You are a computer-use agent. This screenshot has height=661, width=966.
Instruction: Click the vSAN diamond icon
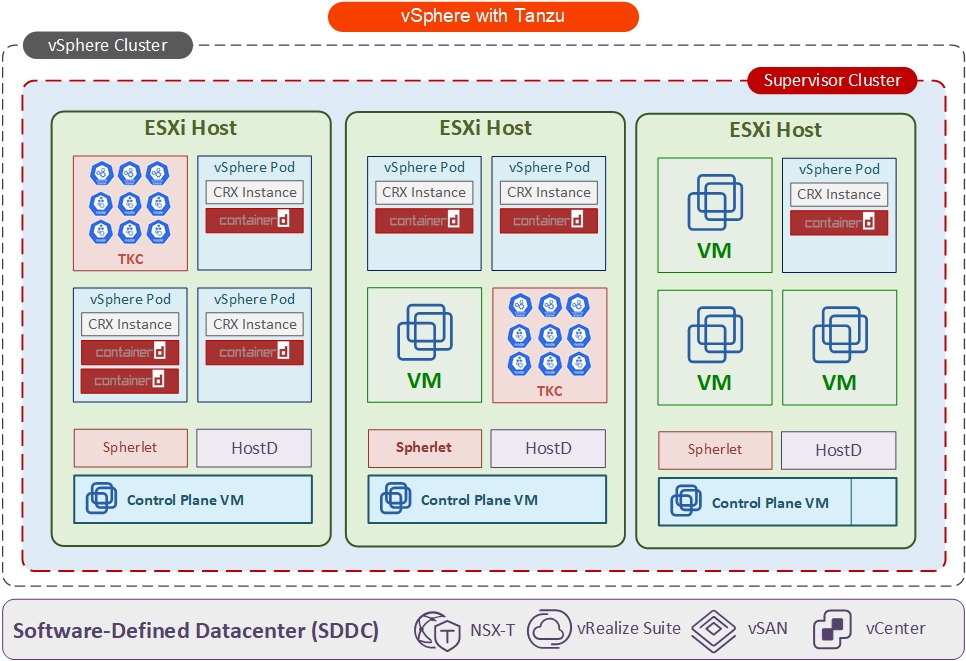[714, 629]
